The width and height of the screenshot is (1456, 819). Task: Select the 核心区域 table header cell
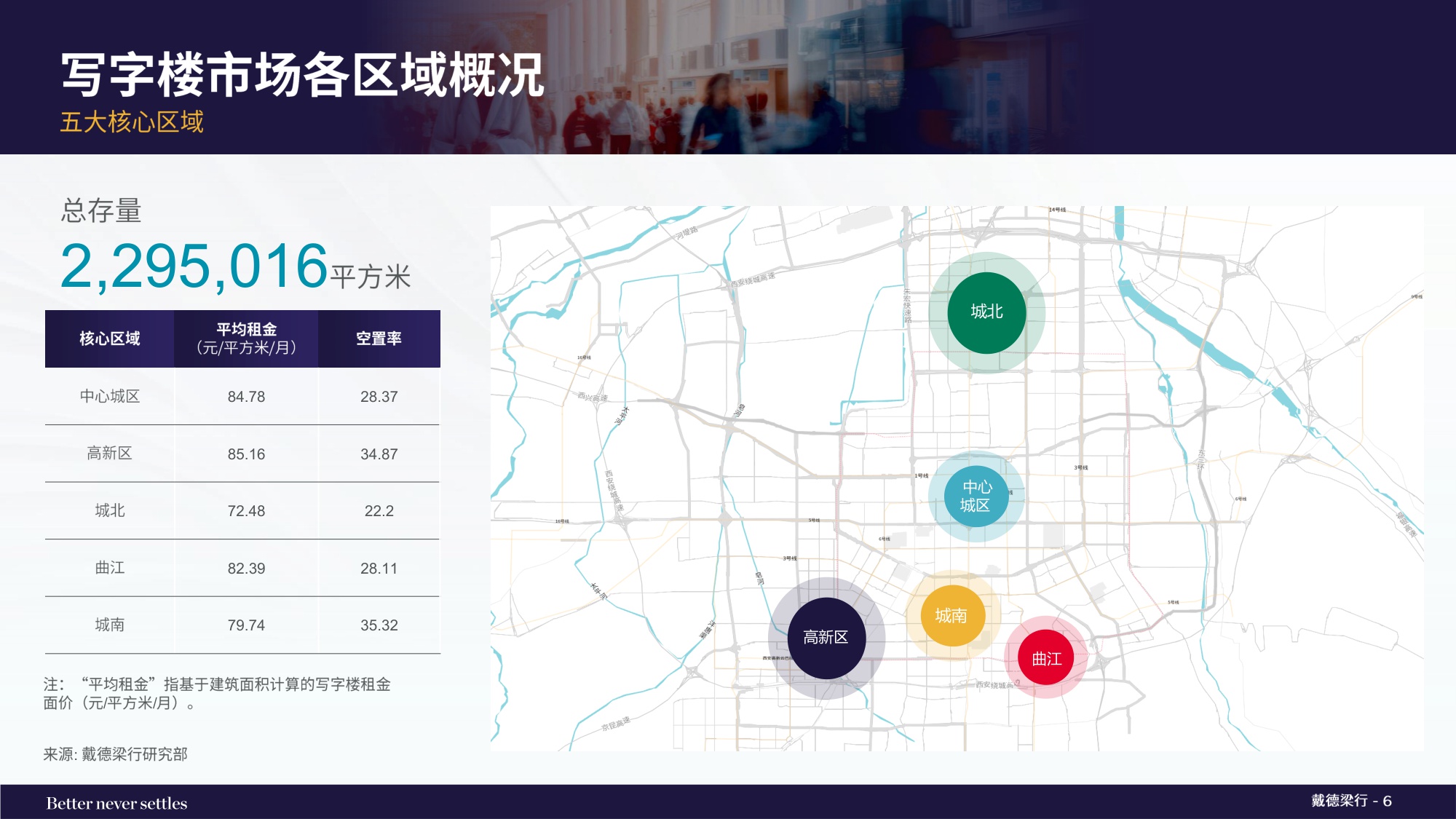[x=109, y=337]
